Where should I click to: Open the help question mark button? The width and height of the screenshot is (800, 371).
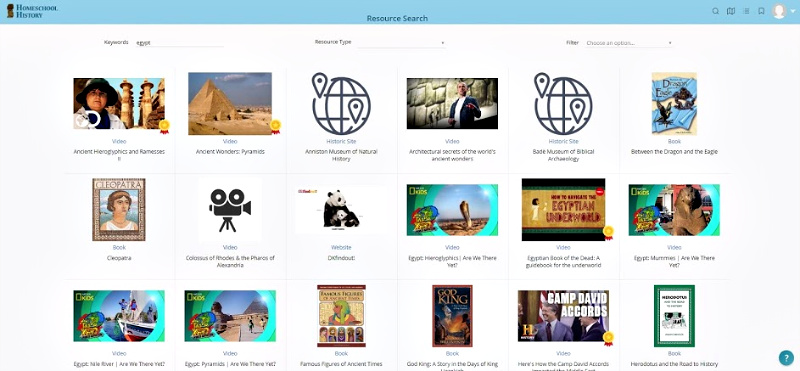pyautogui.click(x=786, y=358)
